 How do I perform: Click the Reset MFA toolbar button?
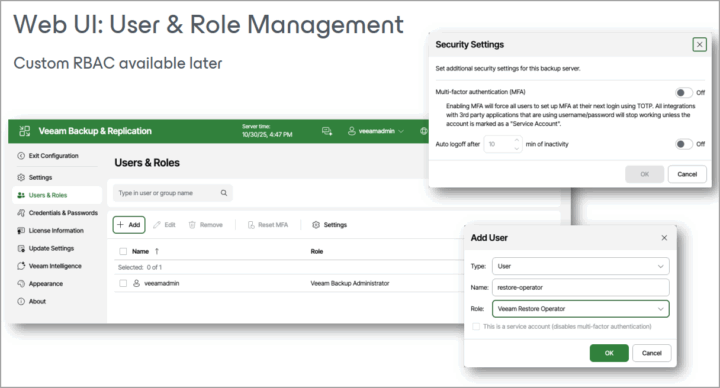268,225
